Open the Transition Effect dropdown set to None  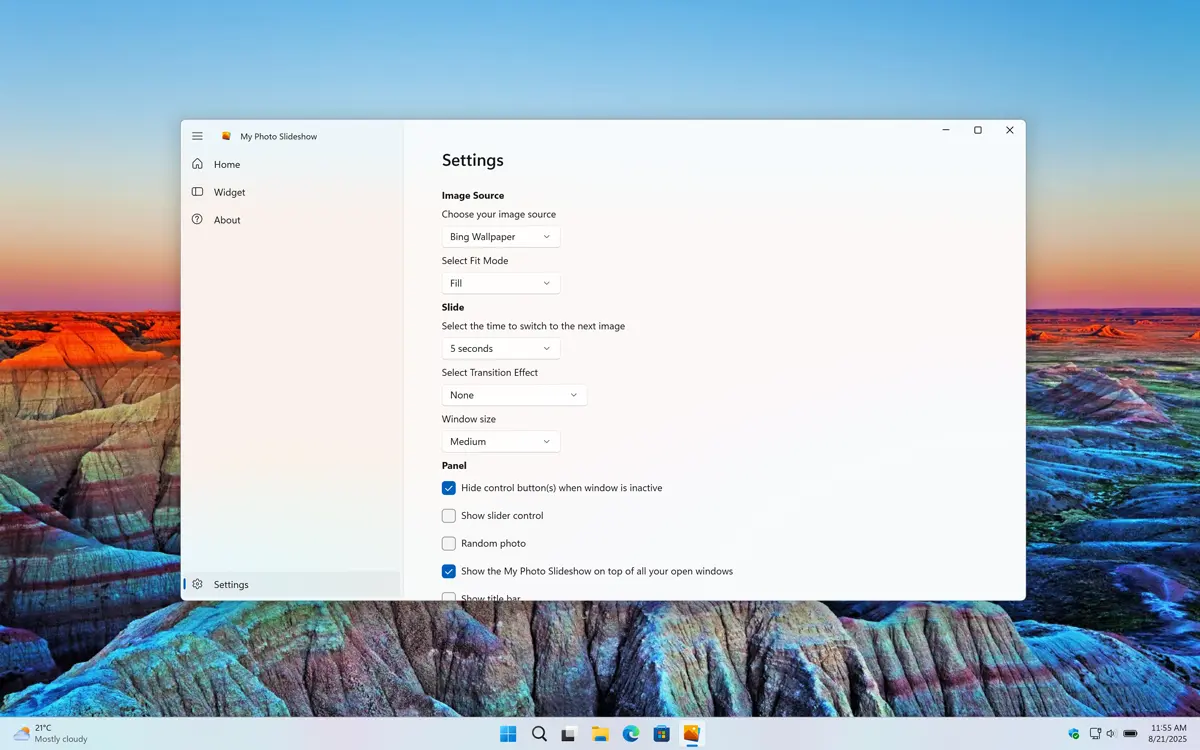[514, 395]
